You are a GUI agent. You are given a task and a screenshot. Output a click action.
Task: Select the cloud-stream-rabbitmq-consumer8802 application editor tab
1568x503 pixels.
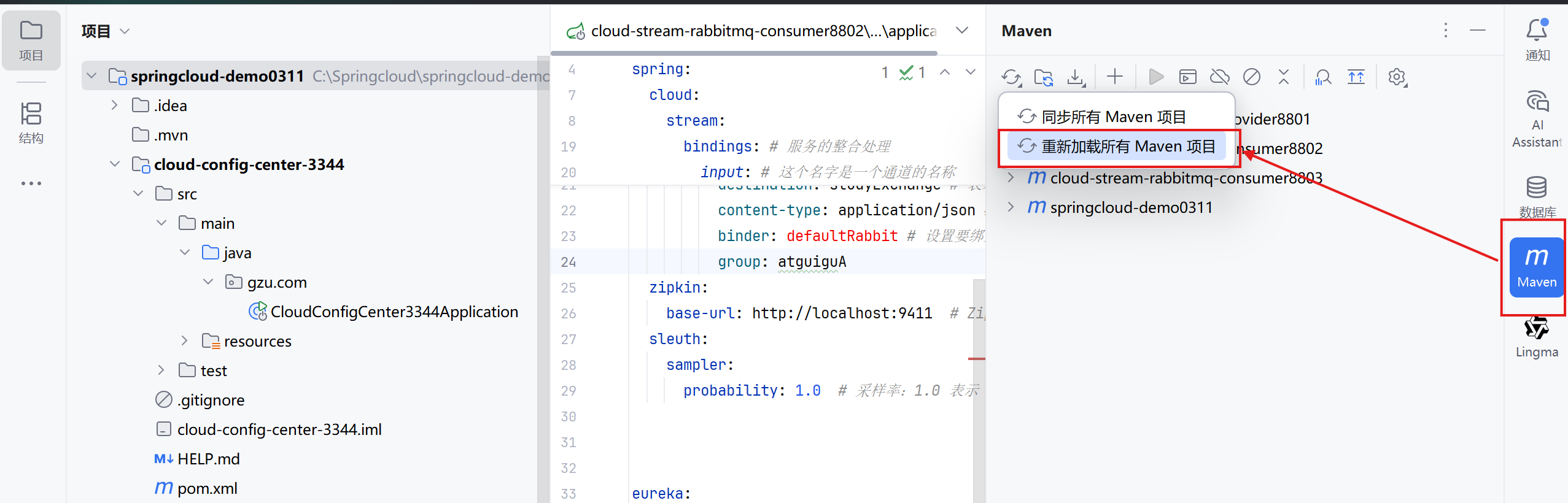point(752,31)
